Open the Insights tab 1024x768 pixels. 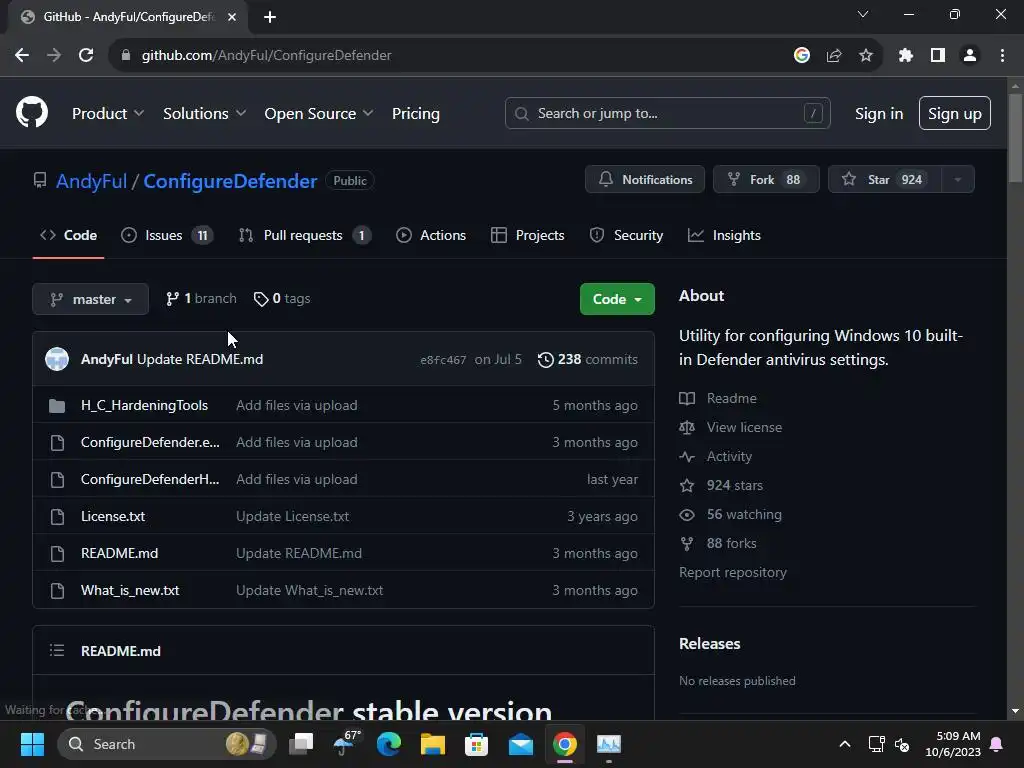[724, 235]
